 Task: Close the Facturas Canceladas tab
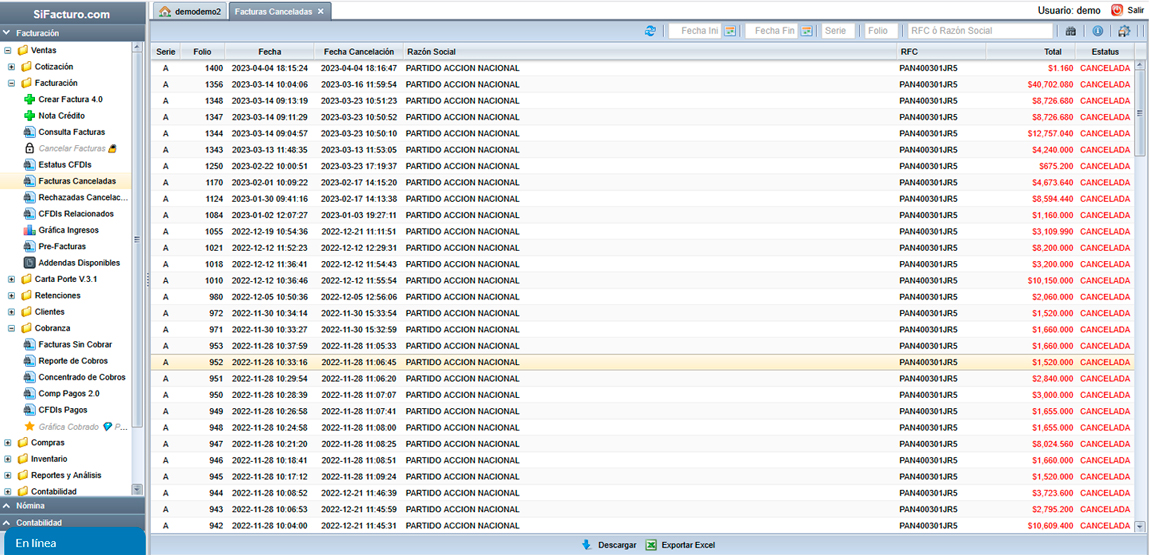coord(320,11)
